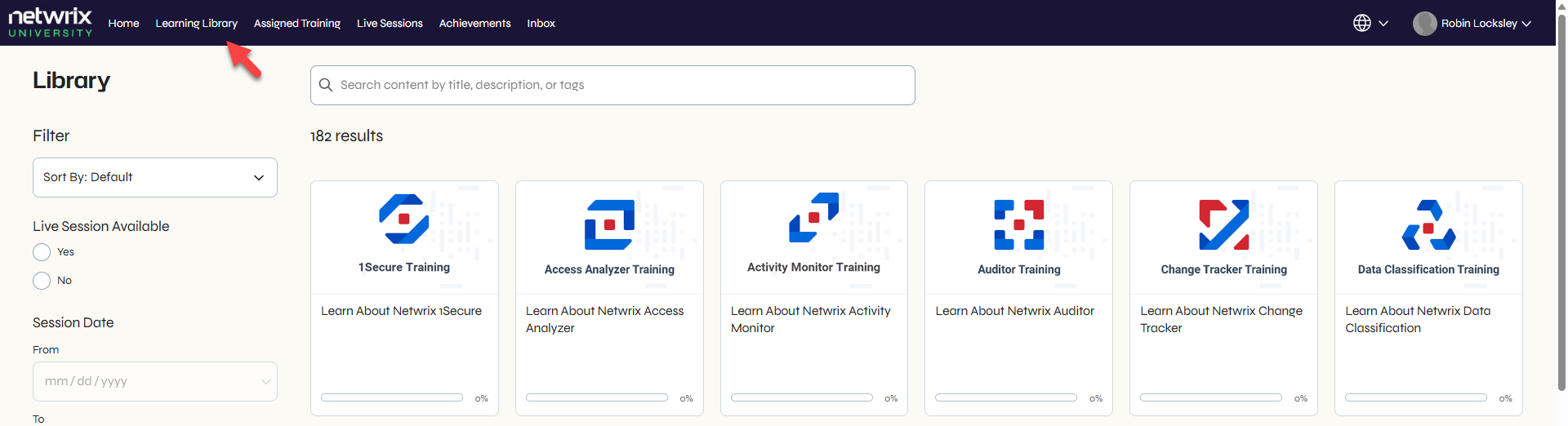1568x426 pixels.
Task: Go to the Assigned Training page
Action: (296, 23)
